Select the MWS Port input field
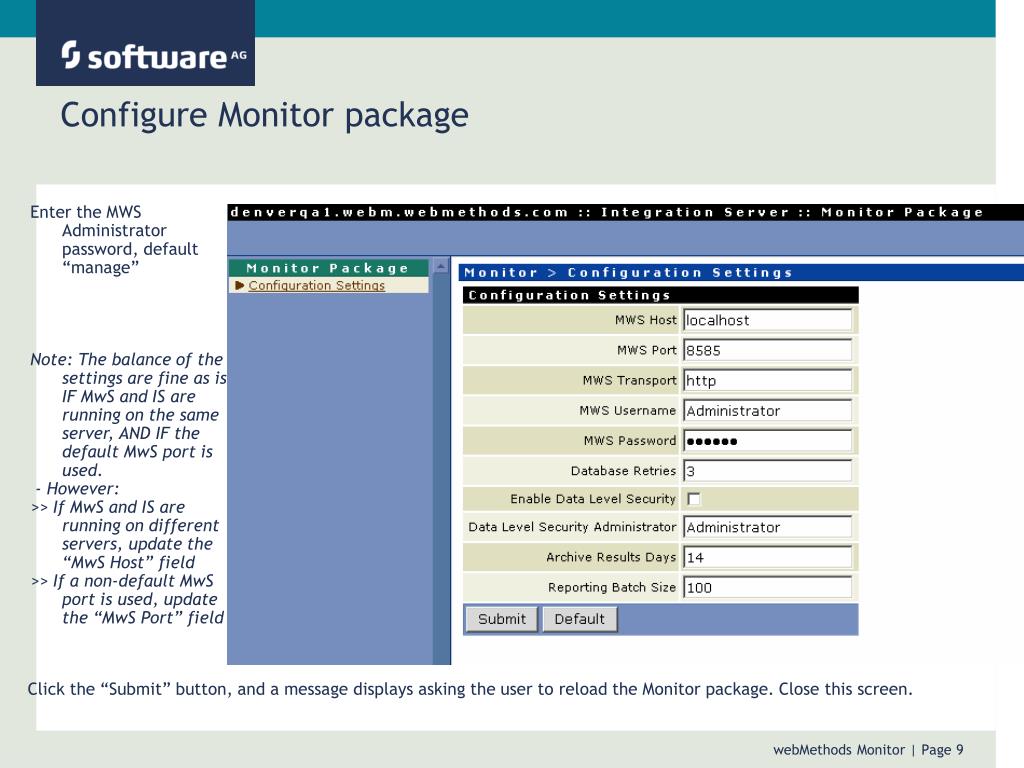This screenshot has width=1024, height=768. (767, 350)
